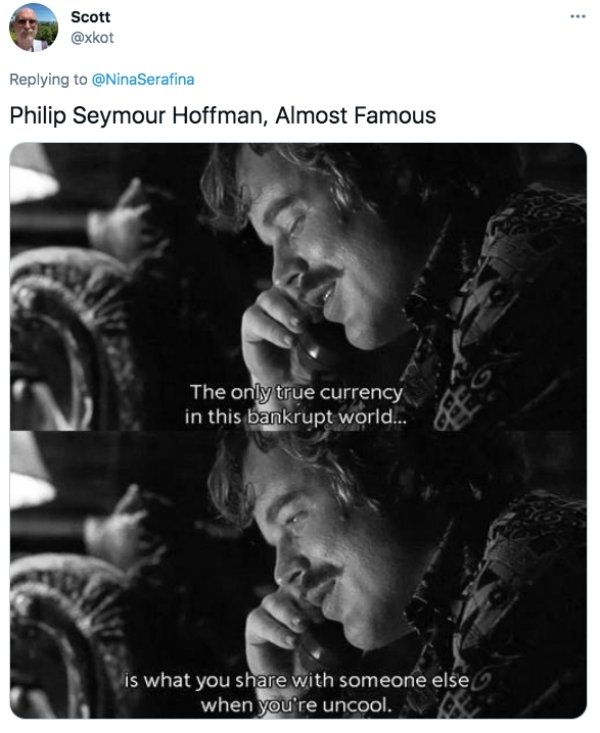The image size is (600, 733).
Task: Open Scott's profile avatar picture
Action: (33, 27)
